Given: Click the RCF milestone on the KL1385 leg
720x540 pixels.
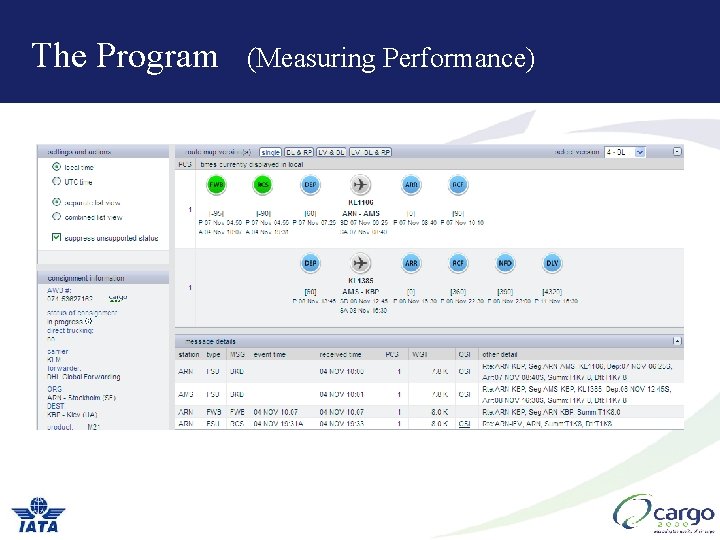Looking at the screenshot, I should pyautogui.click(x=458, y=263).
